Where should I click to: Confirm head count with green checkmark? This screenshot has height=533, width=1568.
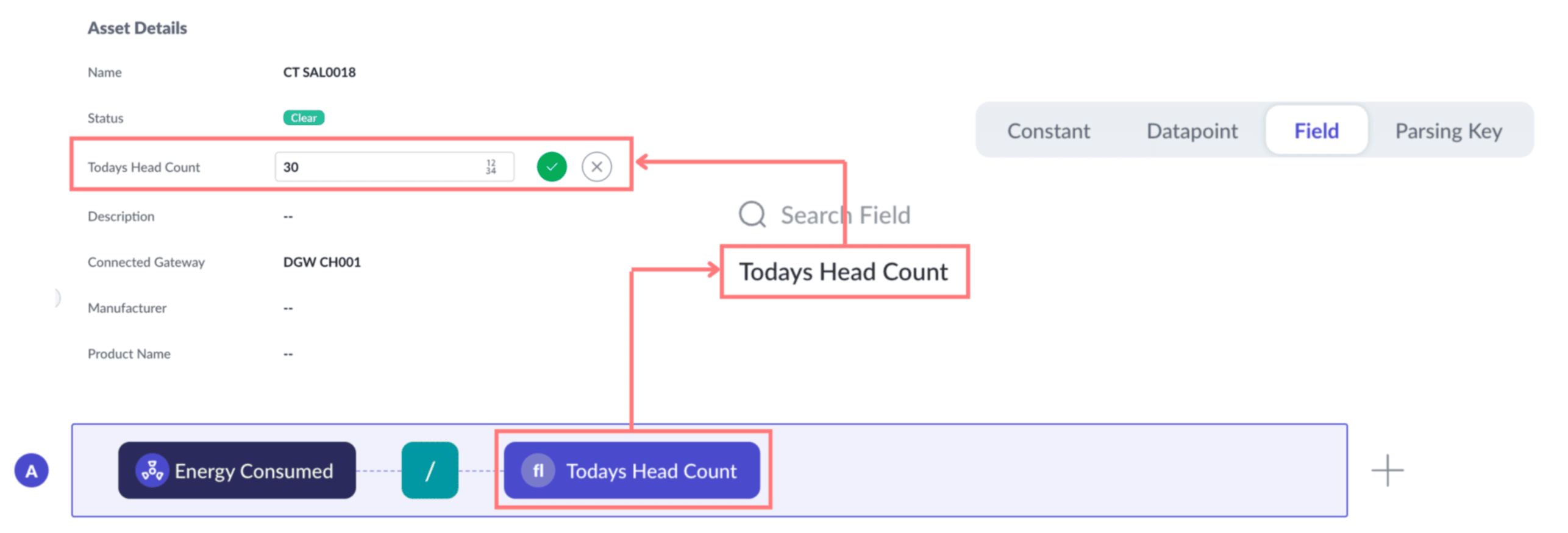point(551,166)
